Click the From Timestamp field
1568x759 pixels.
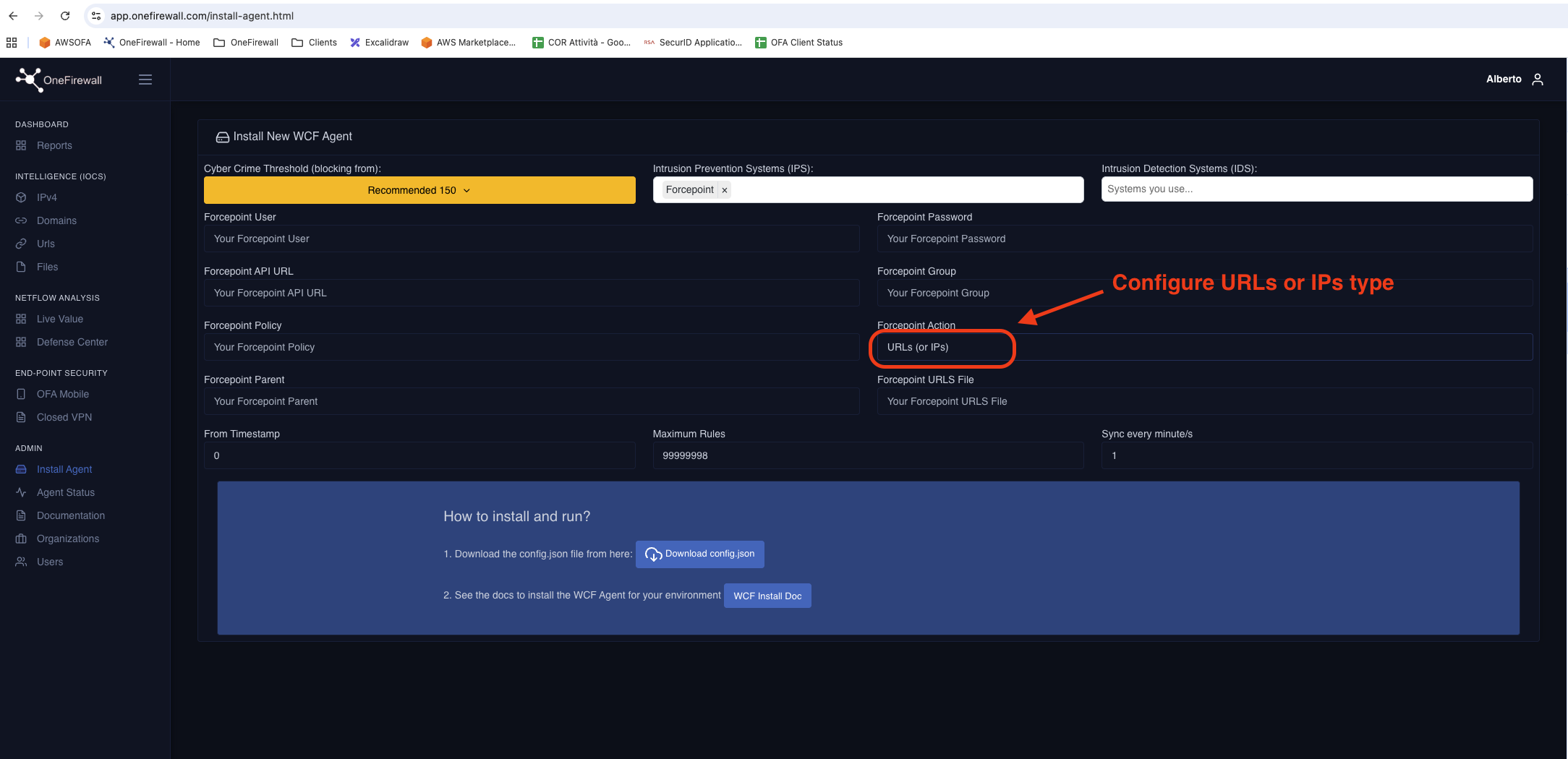click(419, 455)
